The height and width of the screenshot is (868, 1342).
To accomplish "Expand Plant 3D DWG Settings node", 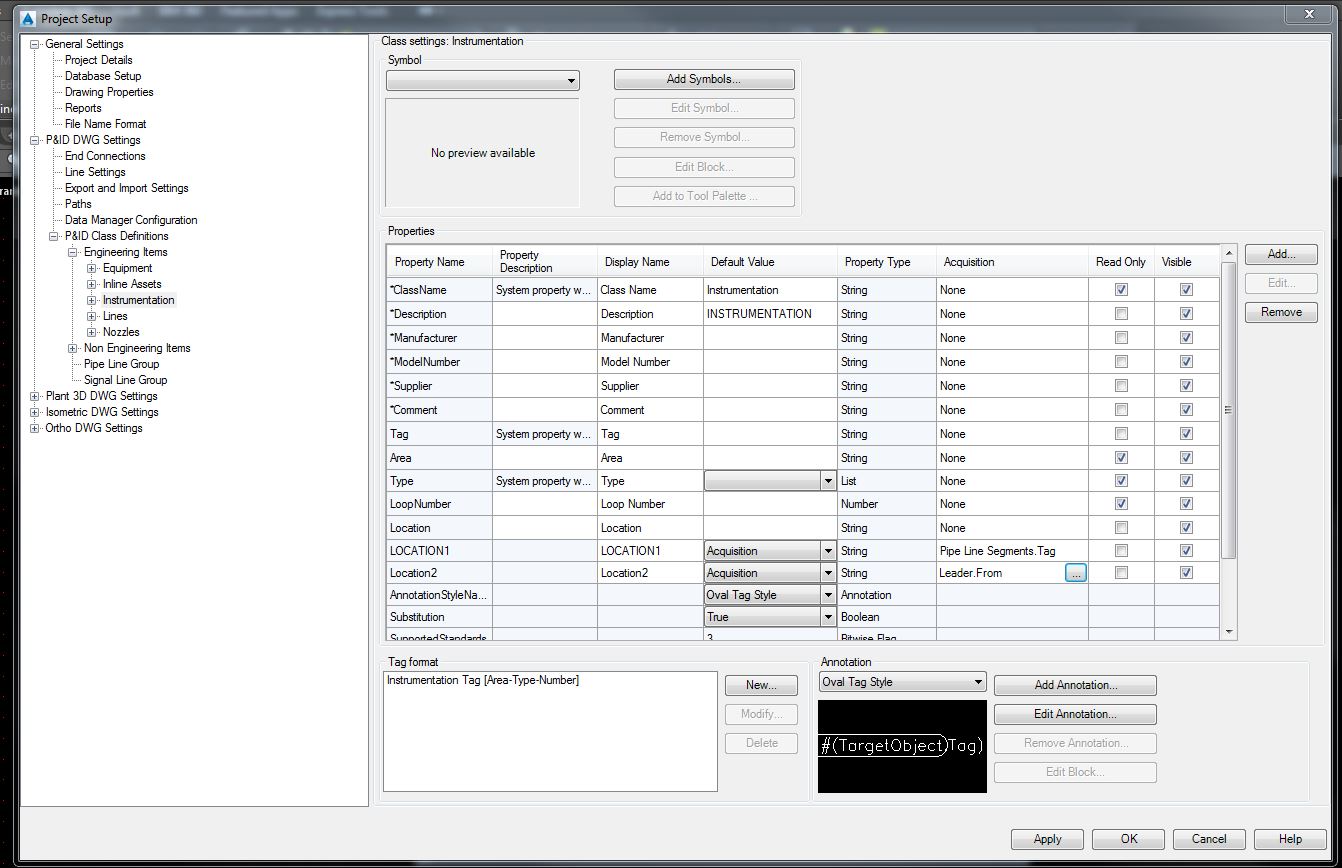I will [35, 396].
